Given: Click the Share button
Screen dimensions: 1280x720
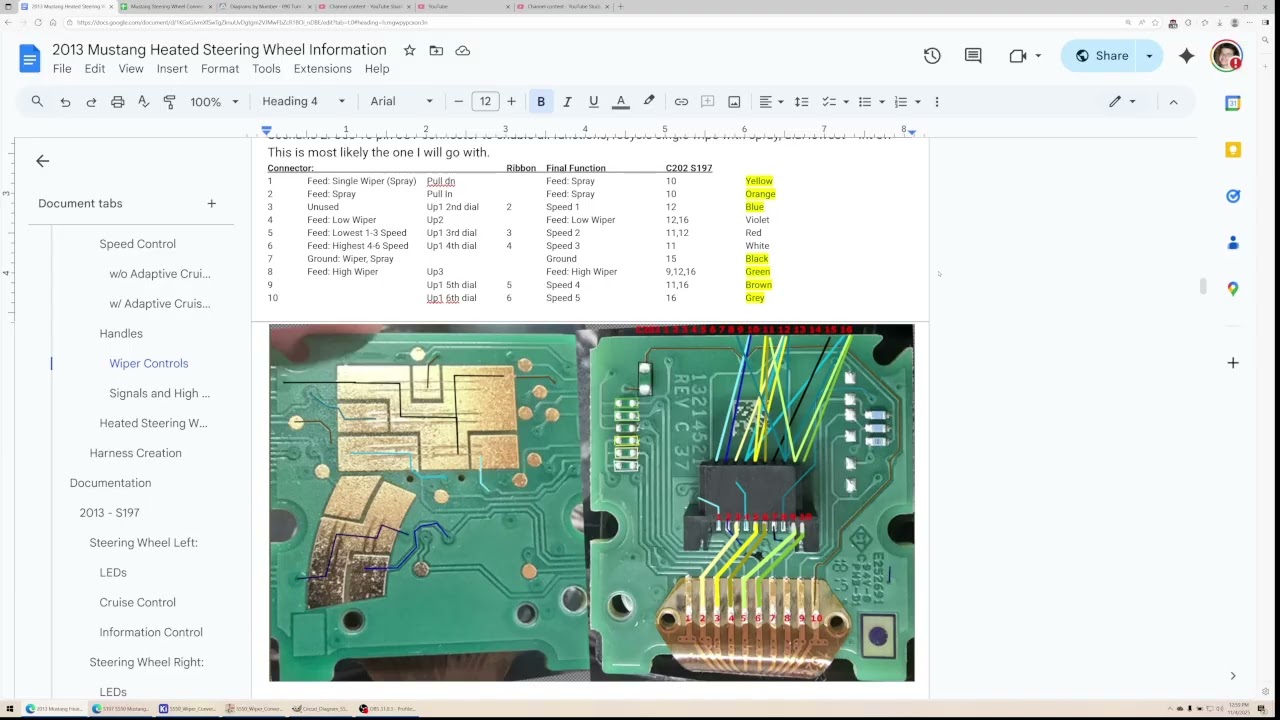Looking at the screenshot, I should [x=1101, y=56].
